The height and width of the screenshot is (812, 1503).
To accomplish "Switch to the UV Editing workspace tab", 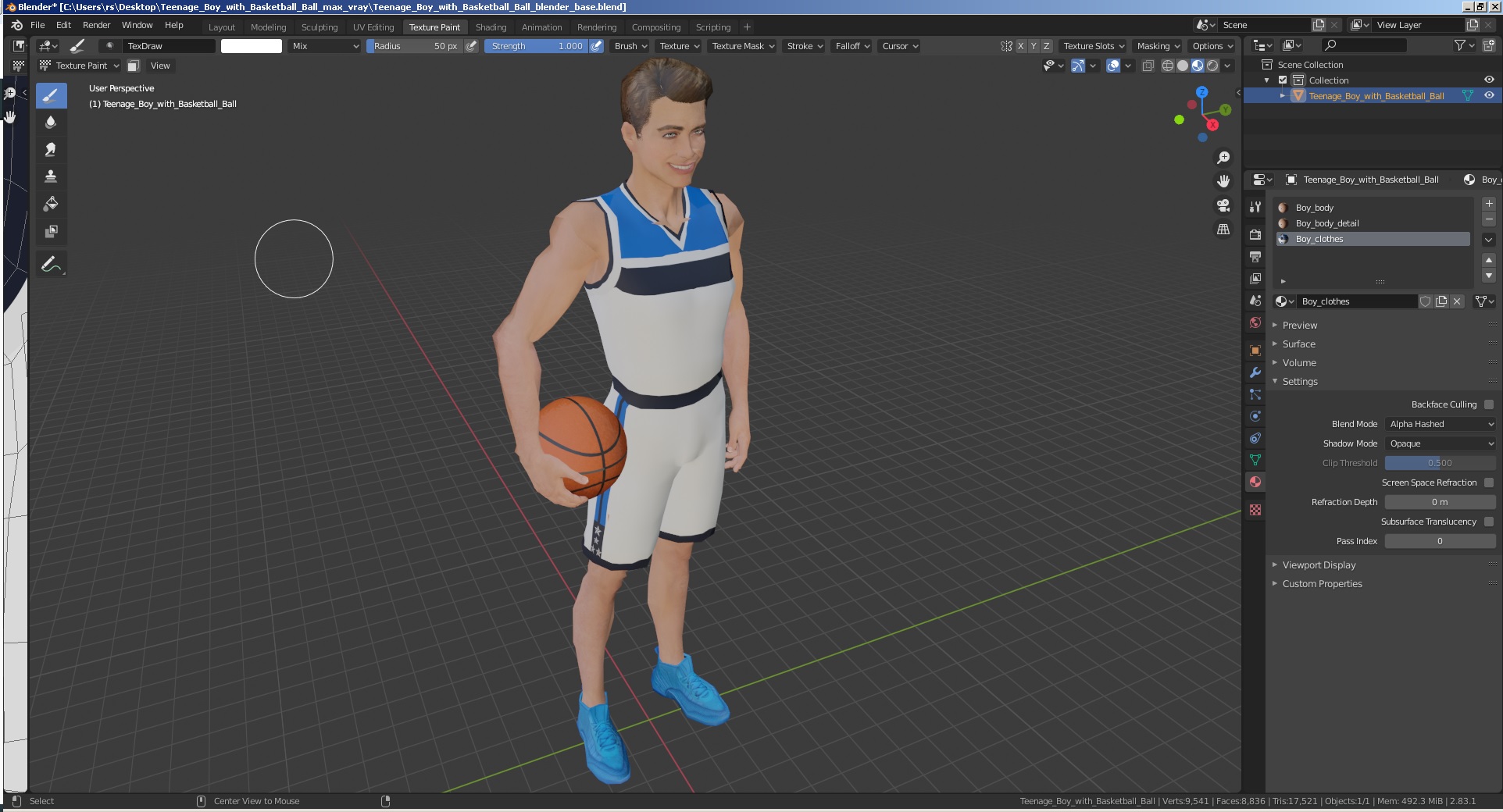I will tap(373, 27).
